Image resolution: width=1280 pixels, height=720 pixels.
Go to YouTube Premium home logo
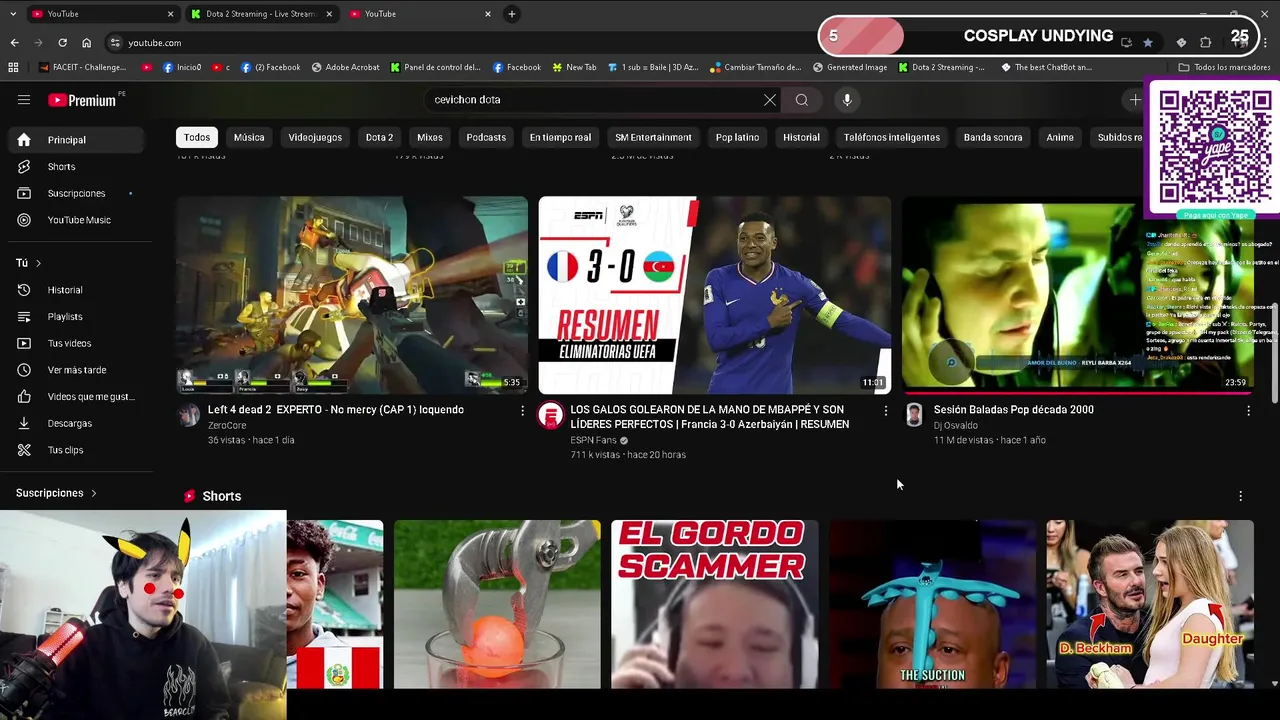82,100
